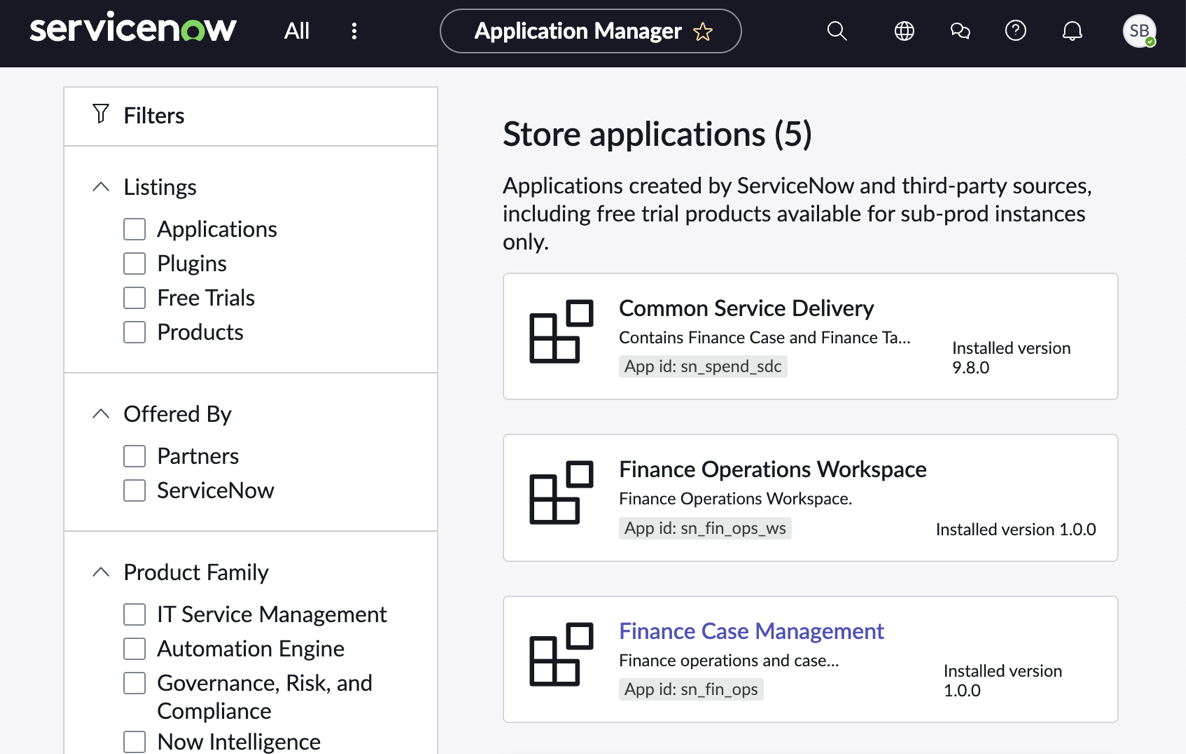Check the Now Intelligence filter
Viewport: 1186px width, 754px height.
click(135, 742)
